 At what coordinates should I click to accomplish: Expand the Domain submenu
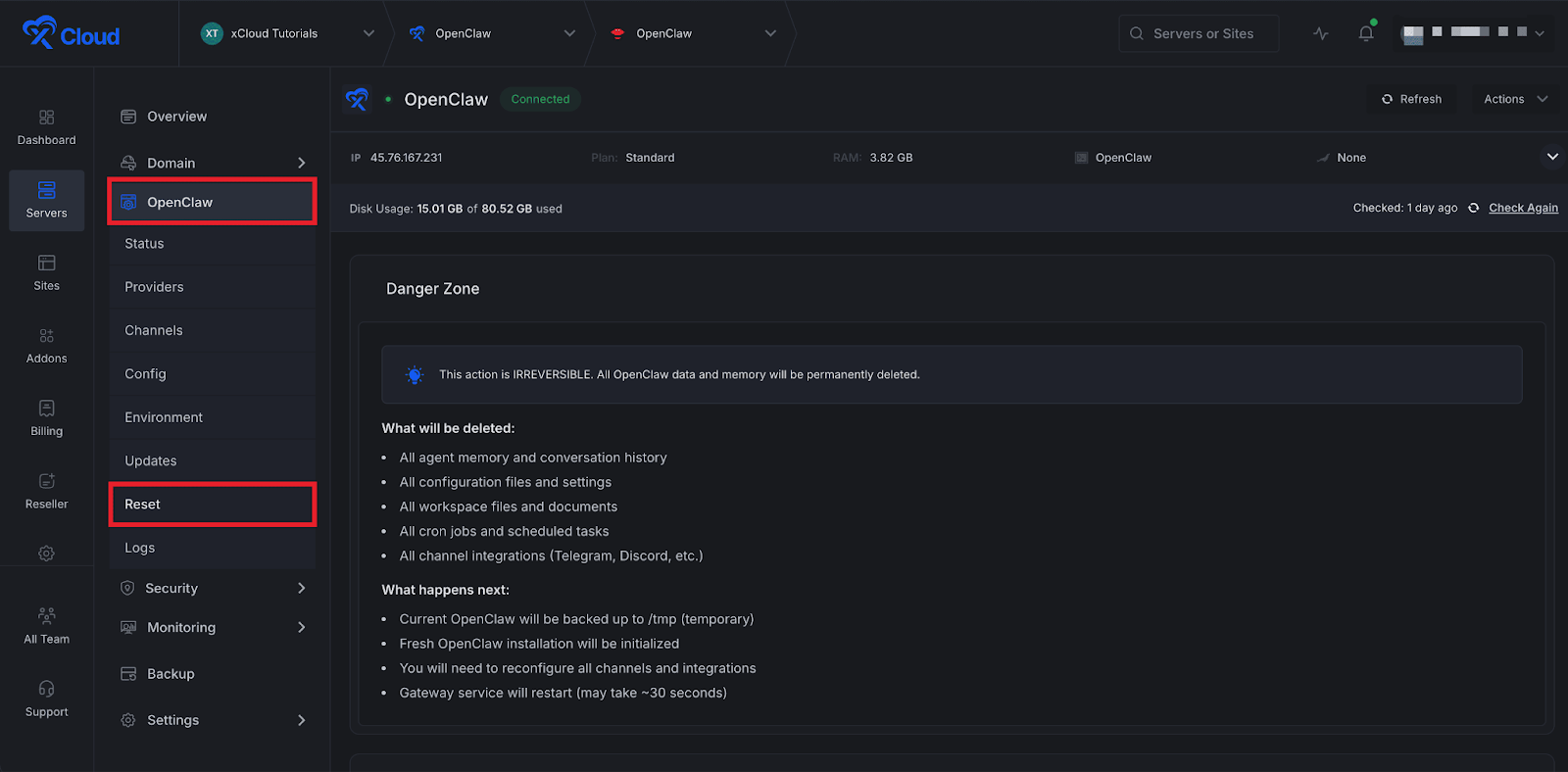coord(301,163)
